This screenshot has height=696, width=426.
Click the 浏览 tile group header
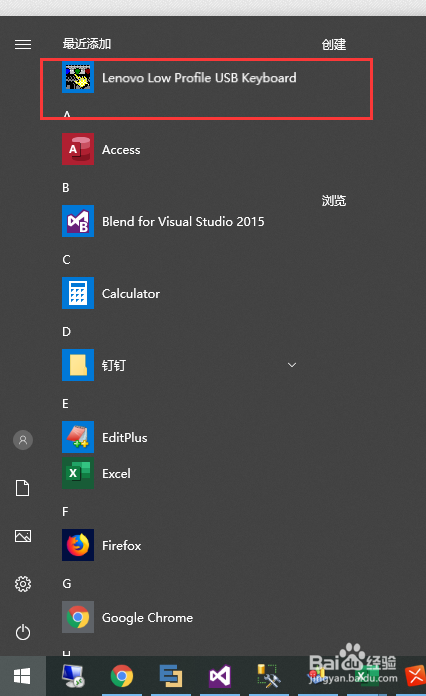coord(334,201)
